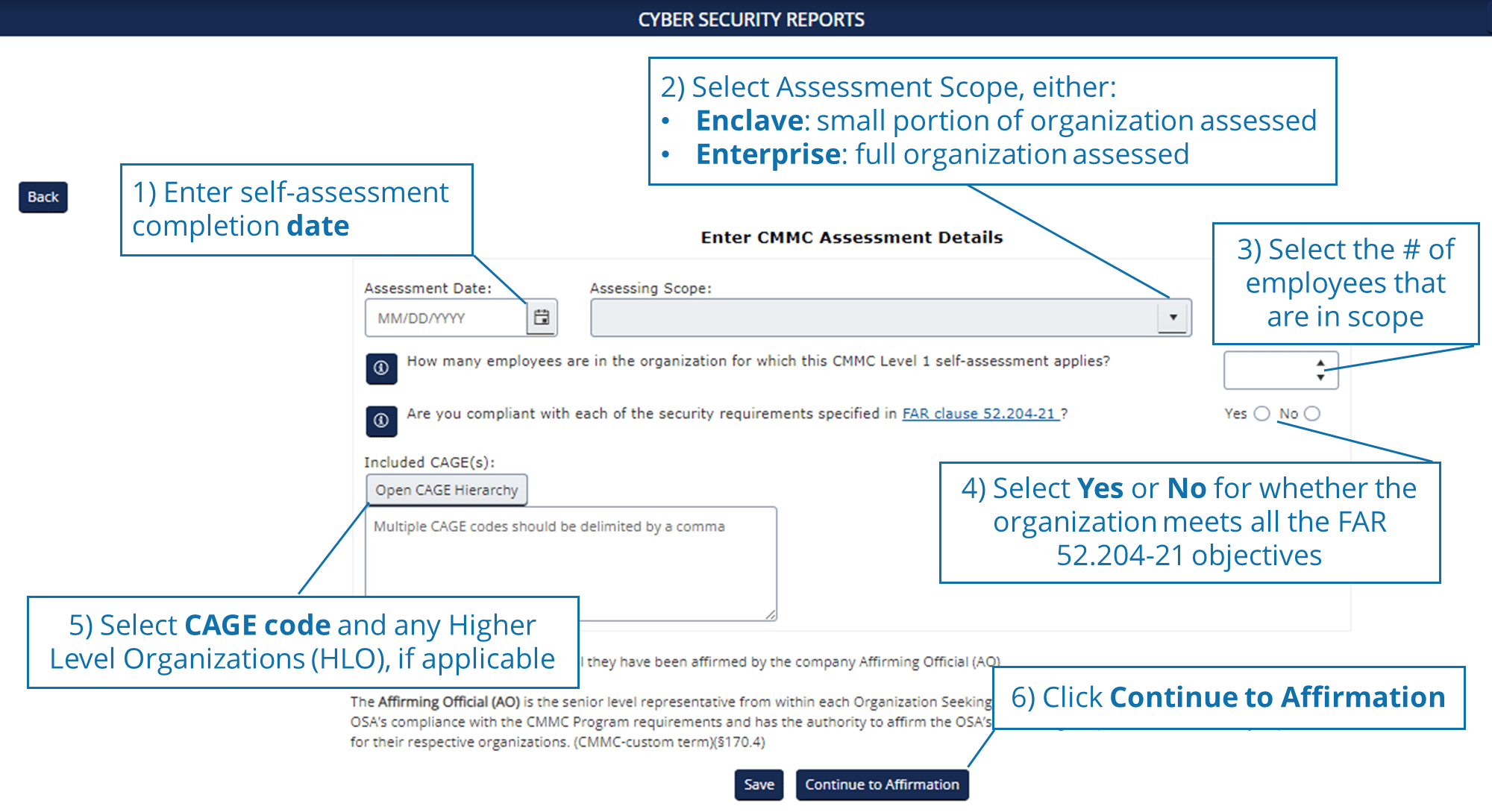Open the CAGE Hierarchy
This screenshot has width=1492, height=812.
(445, 490)
